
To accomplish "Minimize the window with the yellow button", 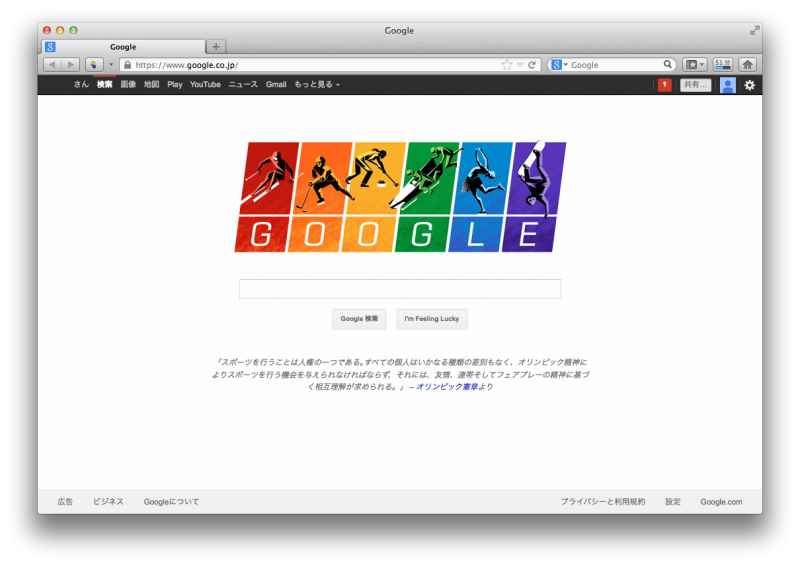I will pyautogui.click(x=60, y=30).
